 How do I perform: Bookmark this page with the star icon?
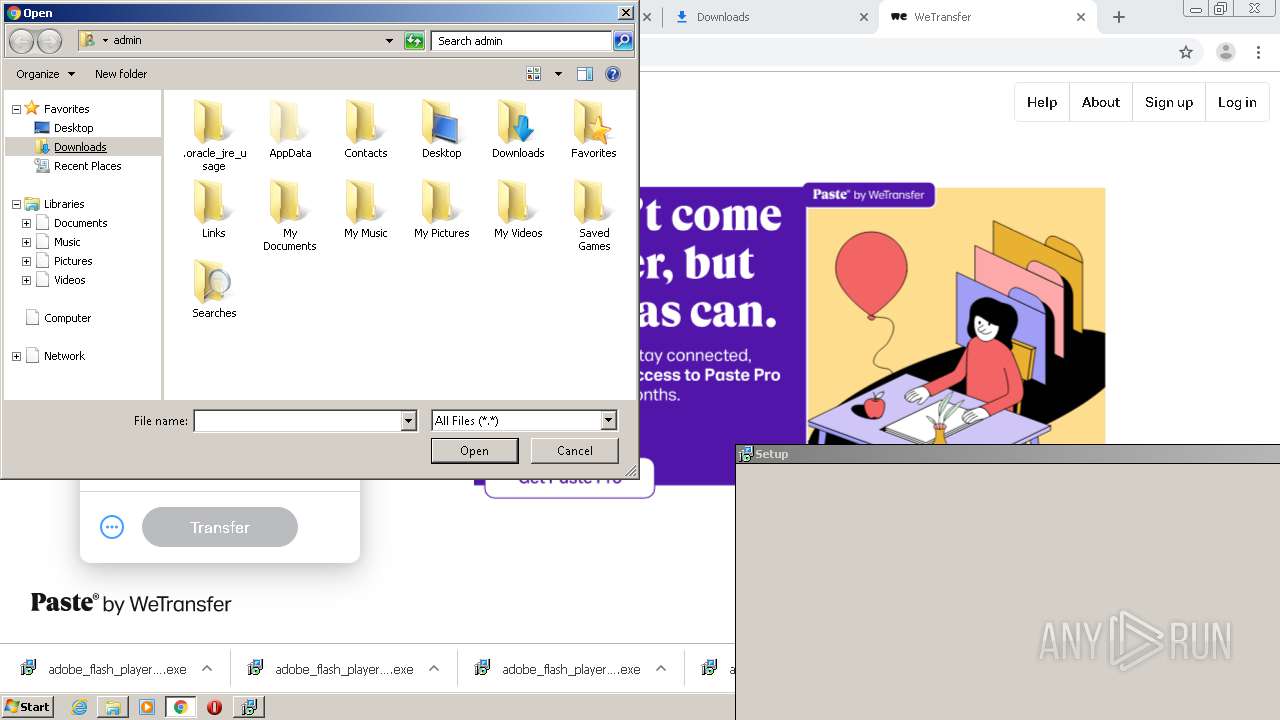coord(1186,52)
